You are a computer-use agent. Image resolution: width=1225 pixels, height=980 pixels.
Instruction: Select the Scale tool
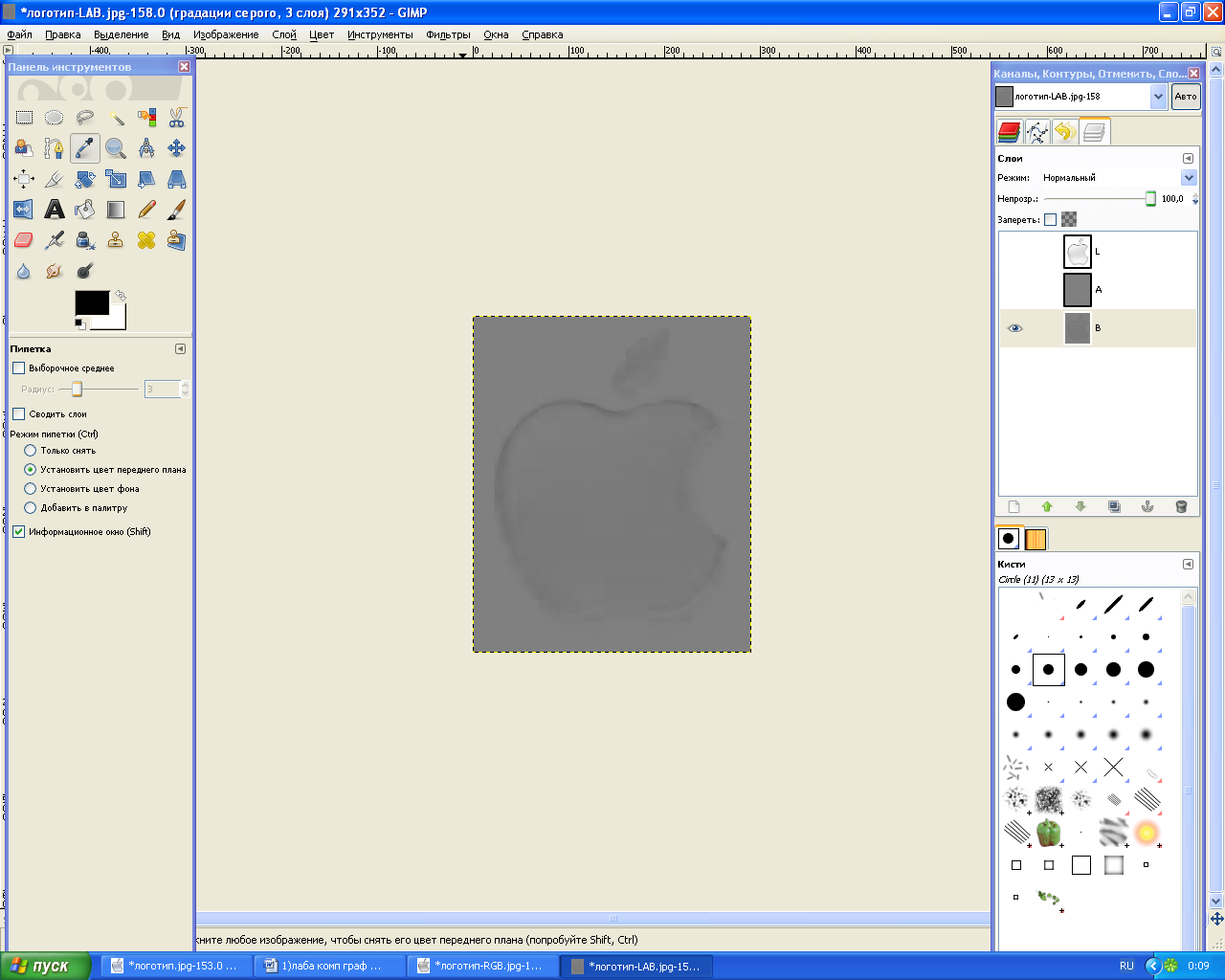(116, 179)
